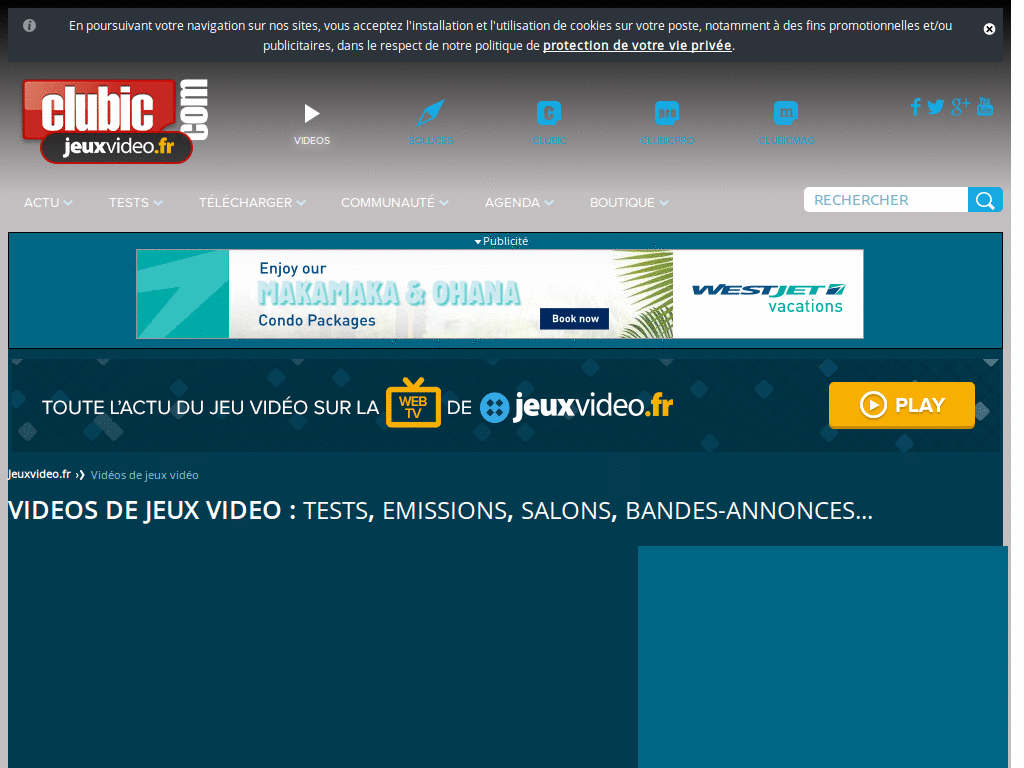The image size is (1024, 768).
Task: Expand the ACTU menu
Action: (48, 202)
